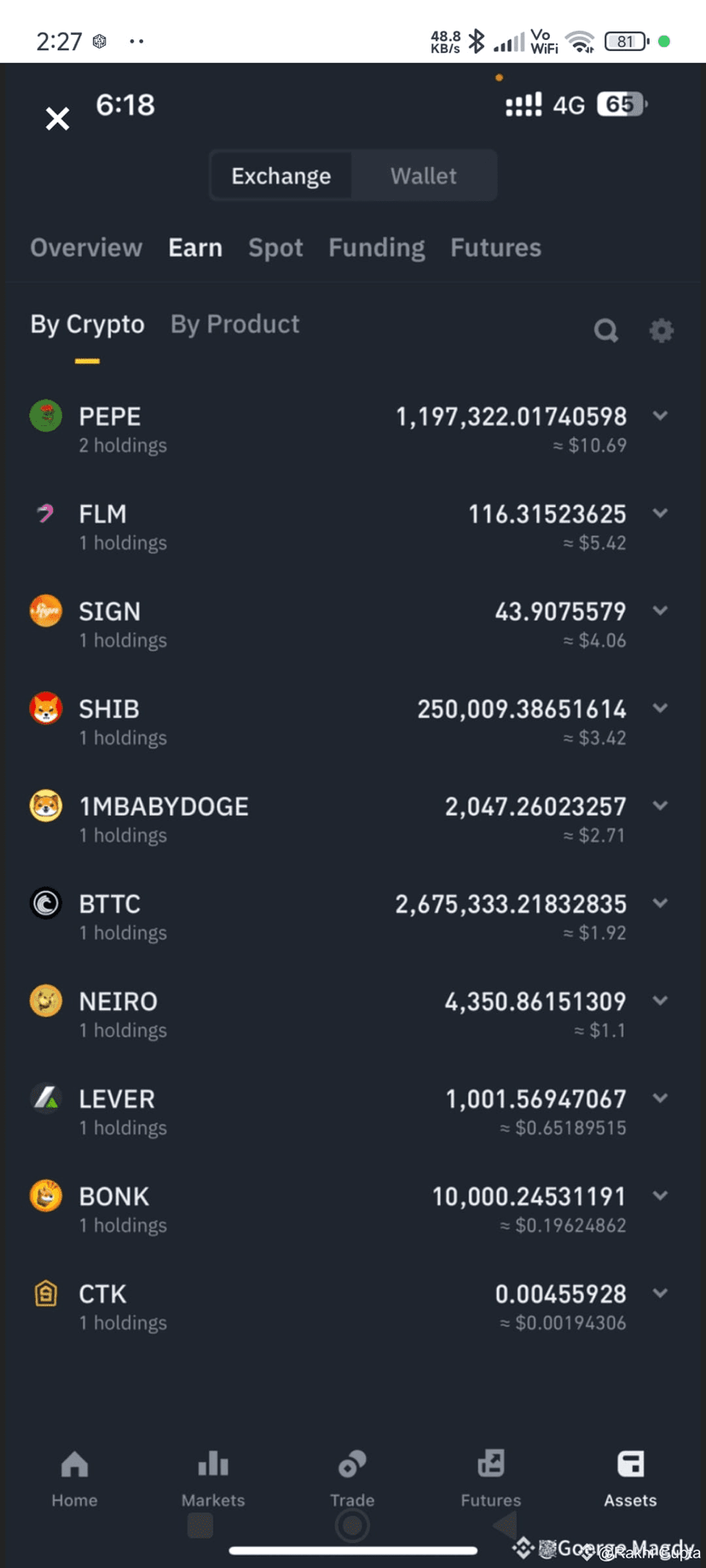This screenshot has height=1568, width=706.
Task: Tap the PEPE coin logo
Action: tap(46, 416)
